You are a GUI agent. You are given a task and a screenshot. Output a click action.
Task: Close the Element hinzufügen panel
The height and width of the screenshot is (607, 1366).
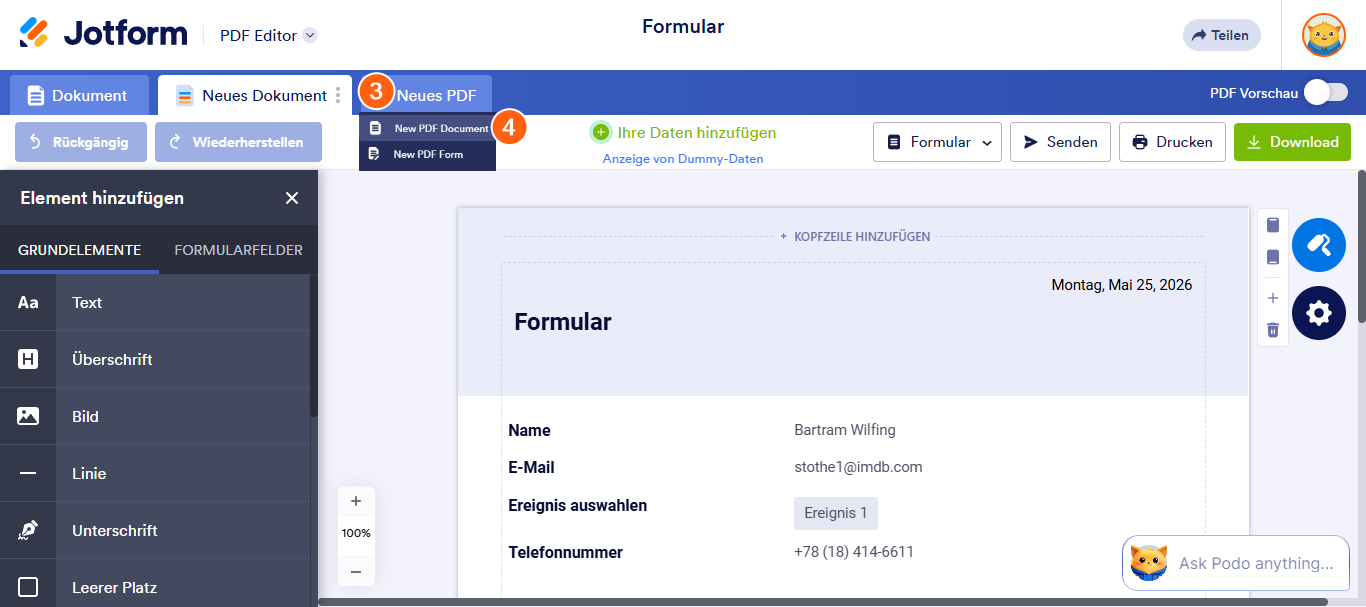click(x=292, y=198)
